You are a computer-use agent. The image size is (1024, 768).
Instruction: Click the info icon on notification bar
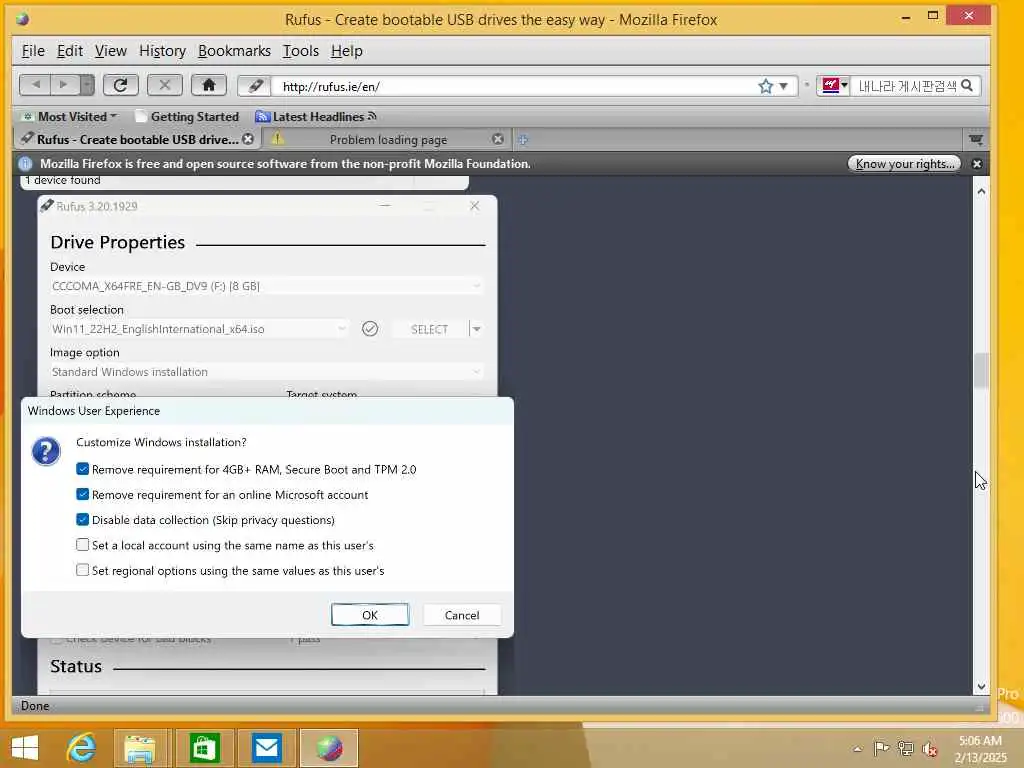25,164
